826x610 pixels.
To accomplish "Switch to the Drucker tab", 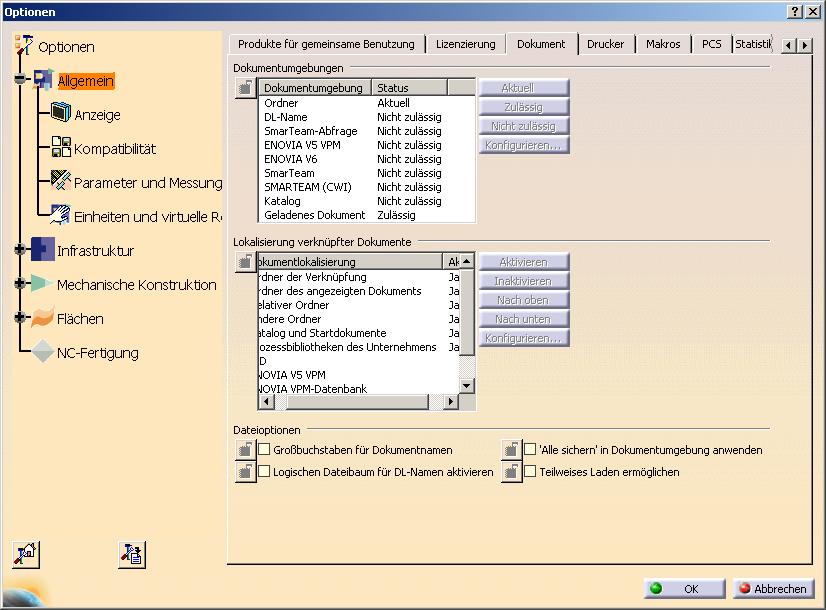I will (x=605, y=44).
